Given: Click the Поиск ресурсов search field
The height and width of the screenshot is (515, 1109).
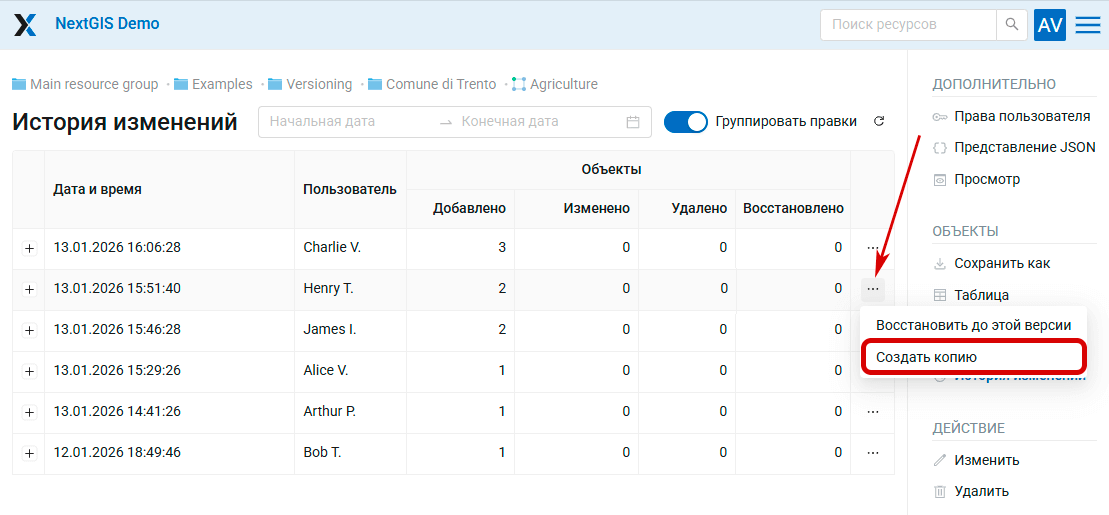Looking at the screenshot, I should tap(908, 25).
